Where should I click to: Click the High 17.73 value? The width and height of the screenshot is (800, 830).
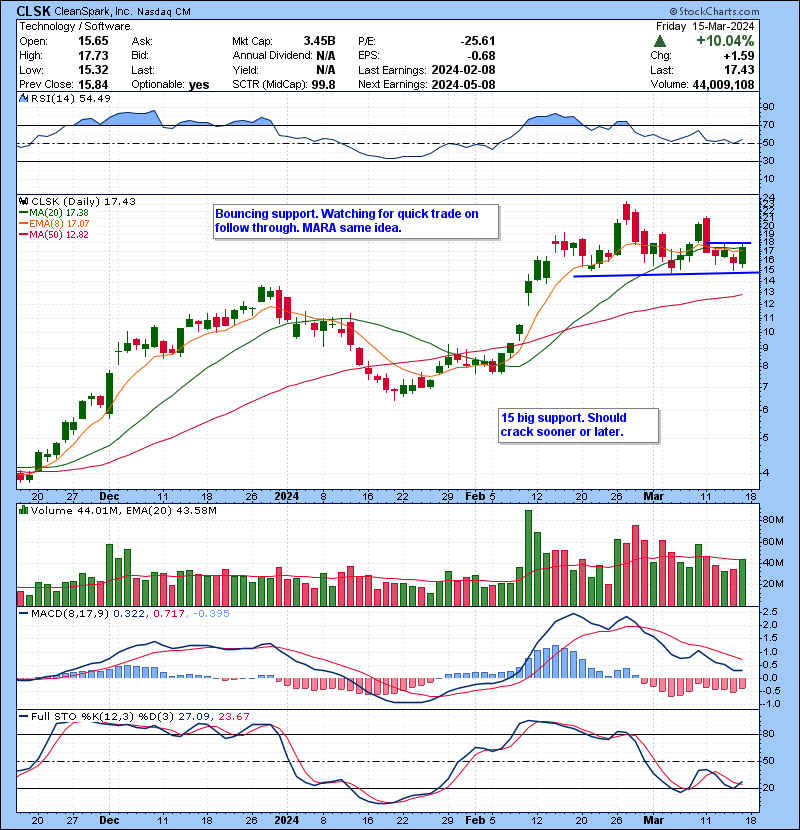click(x=93, y=56)
